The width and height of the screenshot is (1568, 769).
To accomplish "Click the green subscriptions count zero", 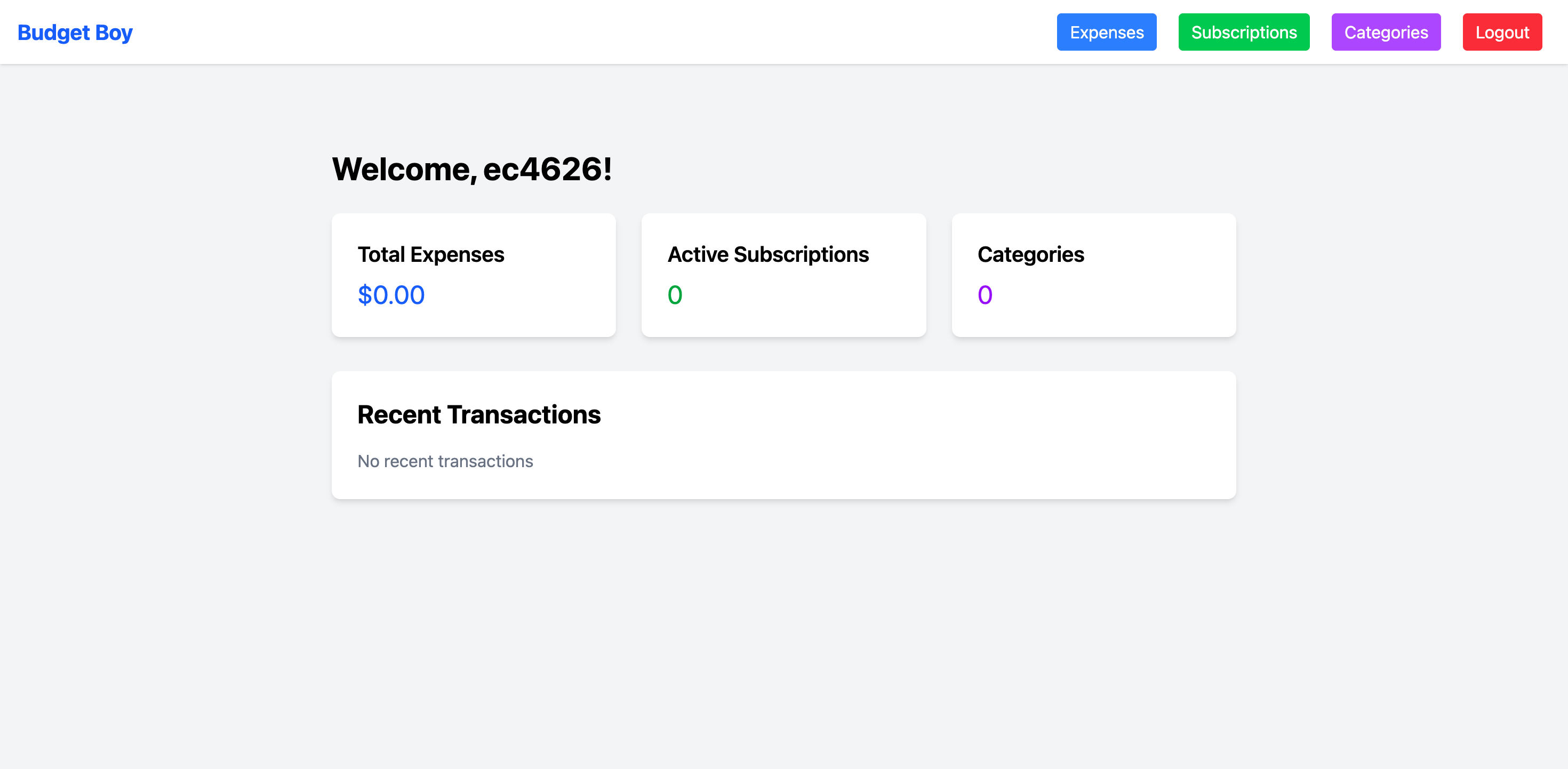I will (675, 295).
